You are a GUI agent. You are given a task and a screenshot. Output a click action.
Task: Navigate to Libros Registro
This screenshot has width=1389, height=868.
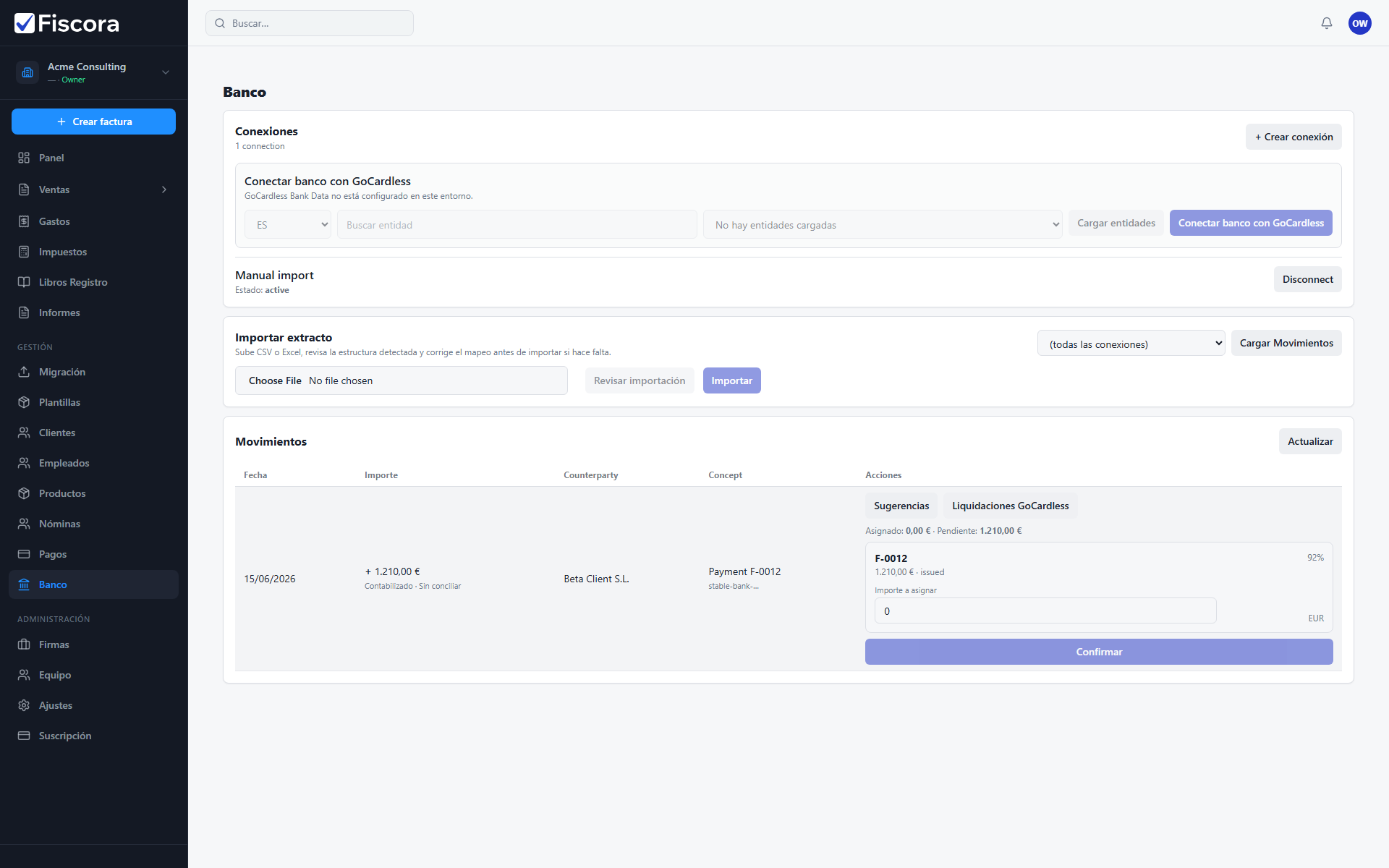[x=93, y=282]
